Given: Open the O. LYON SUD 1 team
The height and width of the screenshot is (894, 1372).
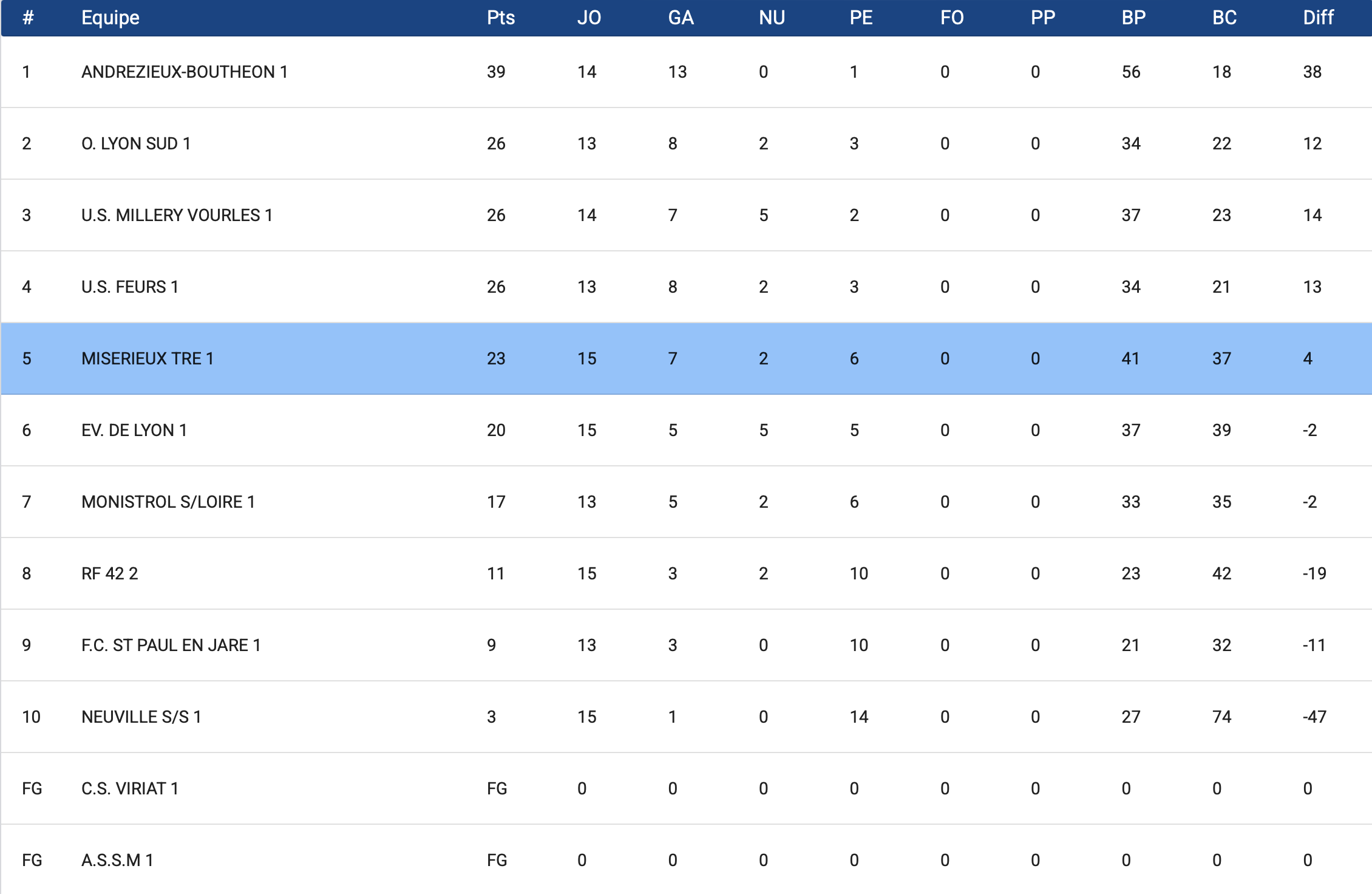Looking at the screenshot, I should click(x=136, y=143).
